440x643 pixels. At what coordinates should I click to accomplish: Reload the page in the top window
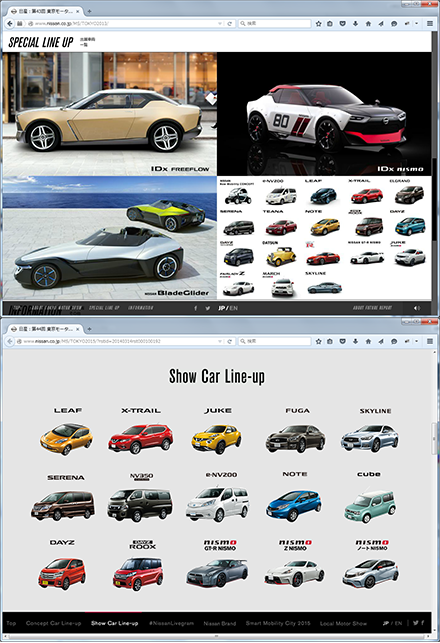pyautogui.click(x=230, y=24)
